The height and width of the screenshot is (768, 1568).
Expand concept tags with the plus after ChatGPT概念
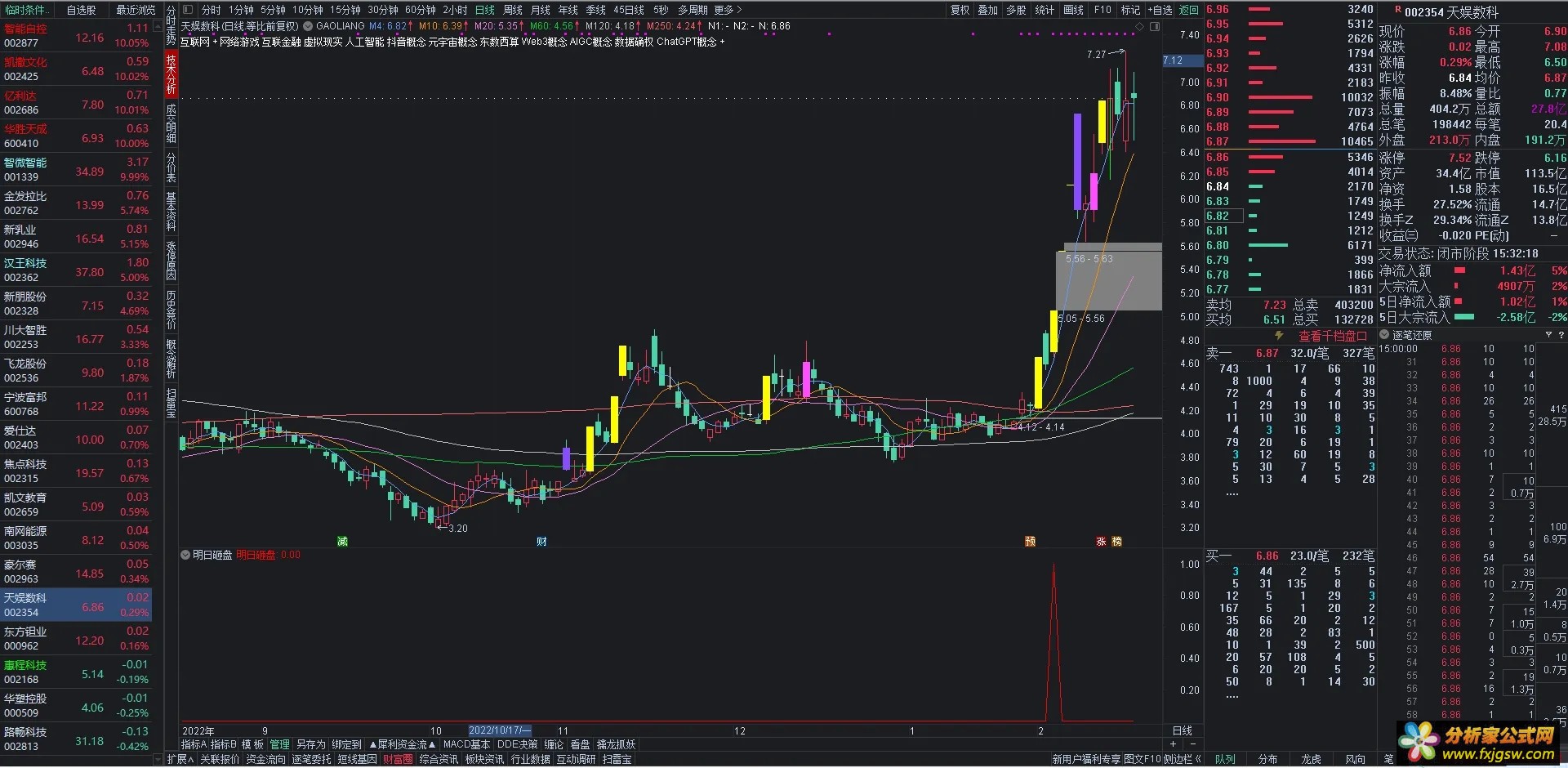coord(722,41)
